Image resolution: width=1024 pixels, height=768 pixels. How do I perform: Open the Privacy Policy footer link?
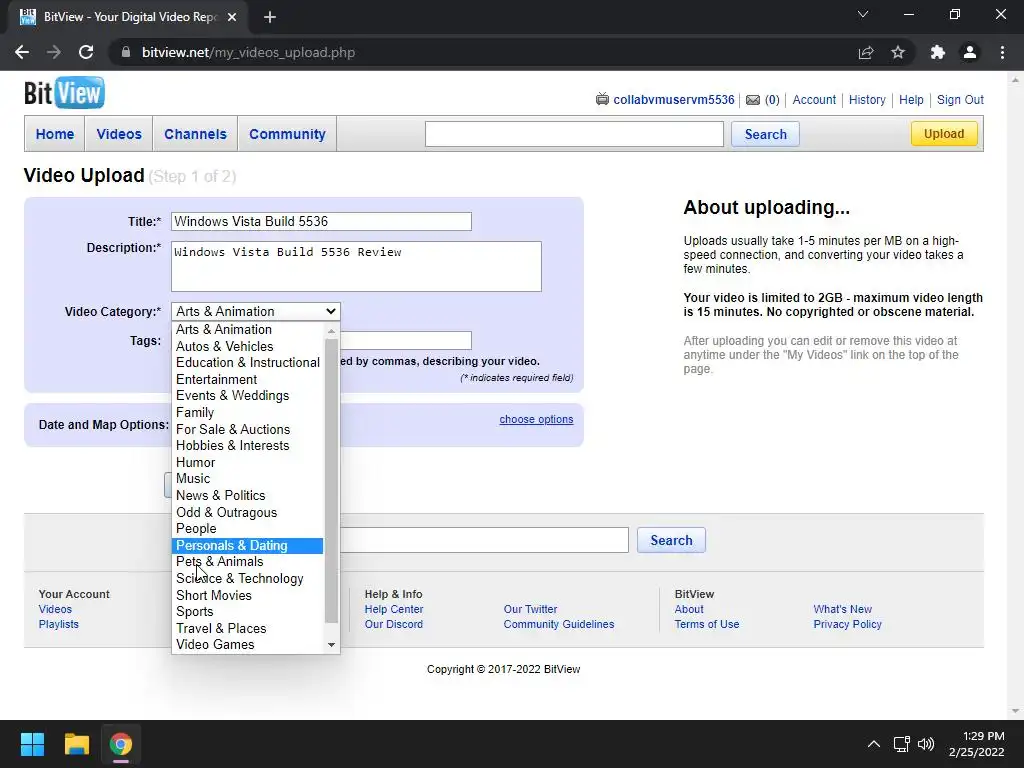847,624
